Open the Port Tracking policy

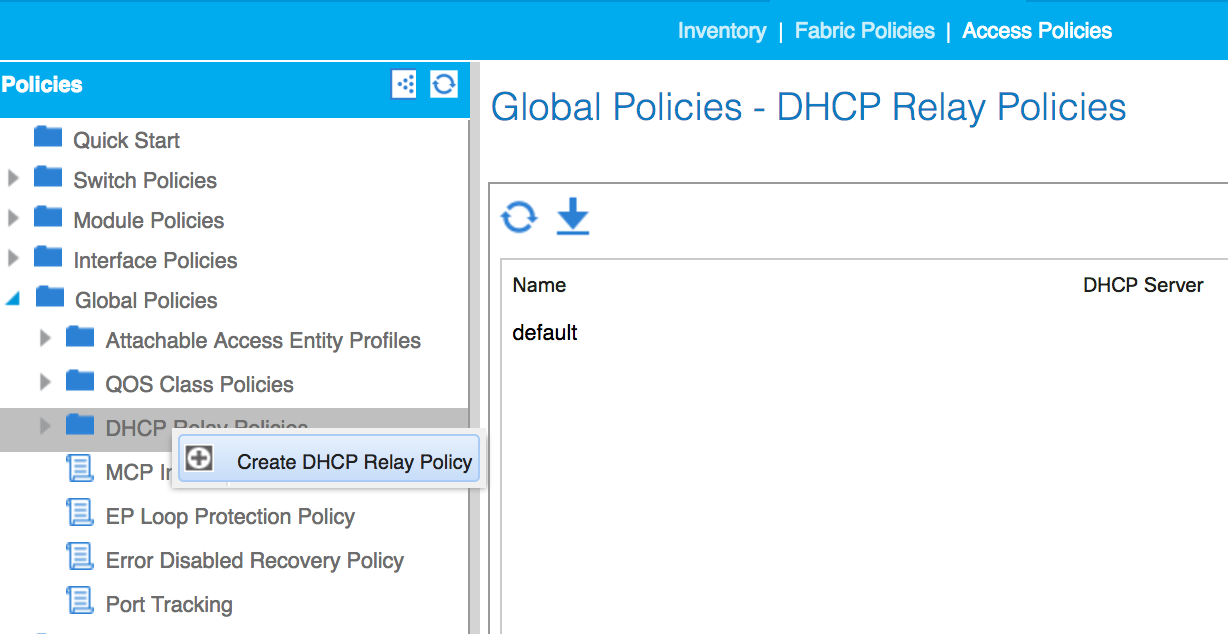point(169,604)
